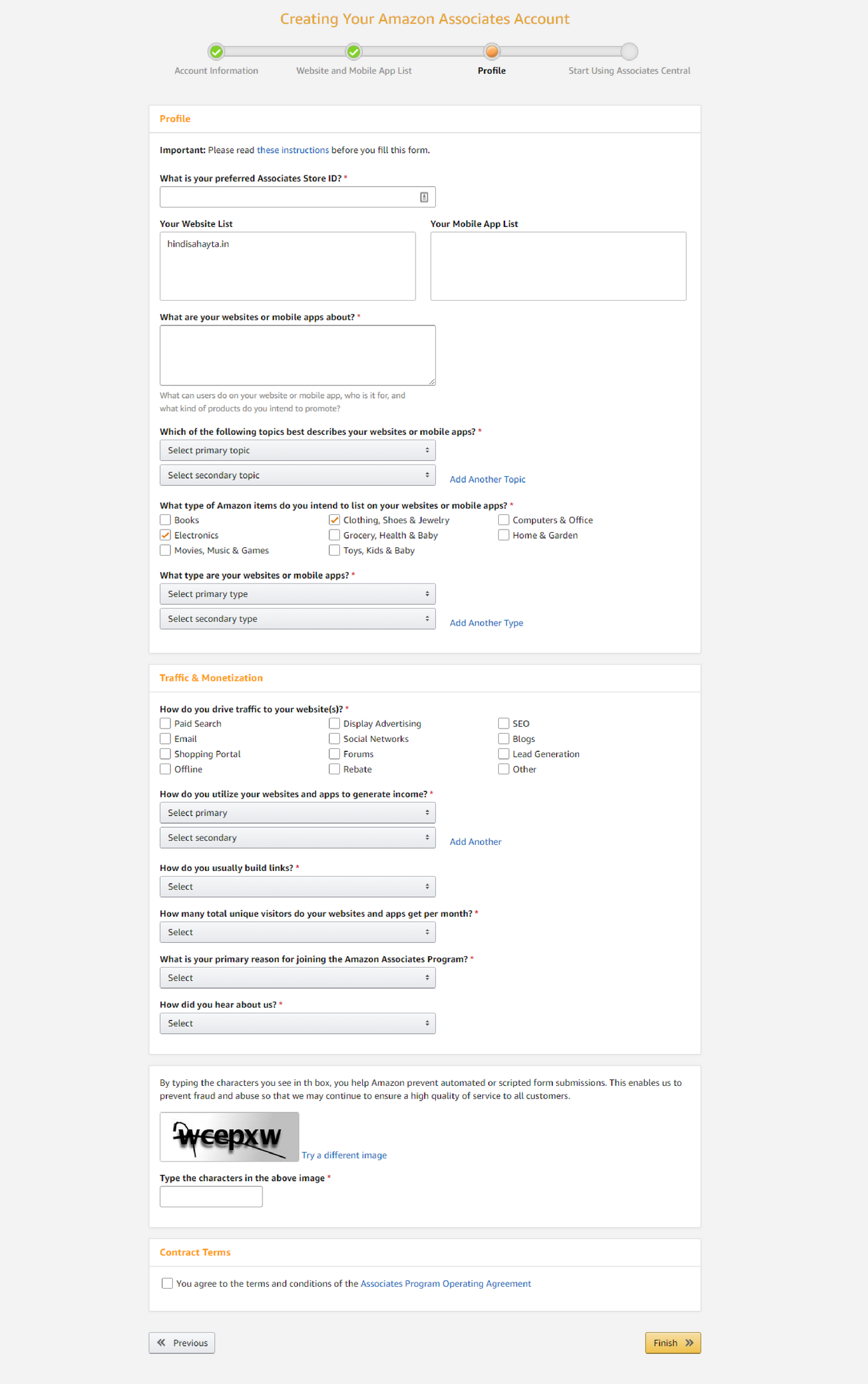Check the Other traffic checkbox
Image resolution: width=868 pixels, height=1384 pixels.
tap(503, 769)
